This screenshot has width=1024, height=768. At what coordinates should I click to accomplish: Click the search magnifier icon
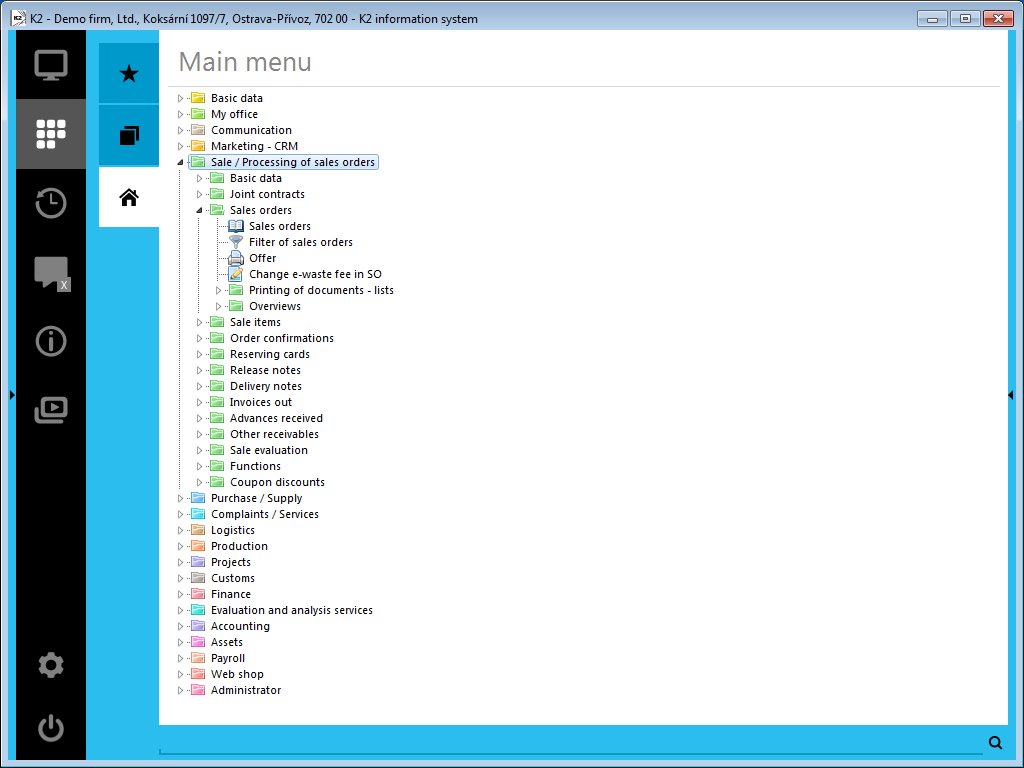[995, 743]
